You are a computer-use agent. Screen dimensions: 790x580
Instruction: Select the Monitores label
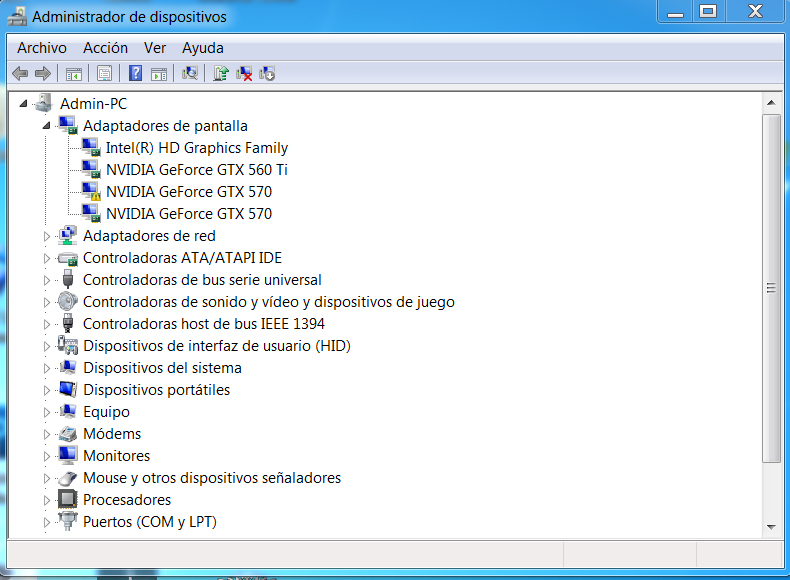(116, 456)
